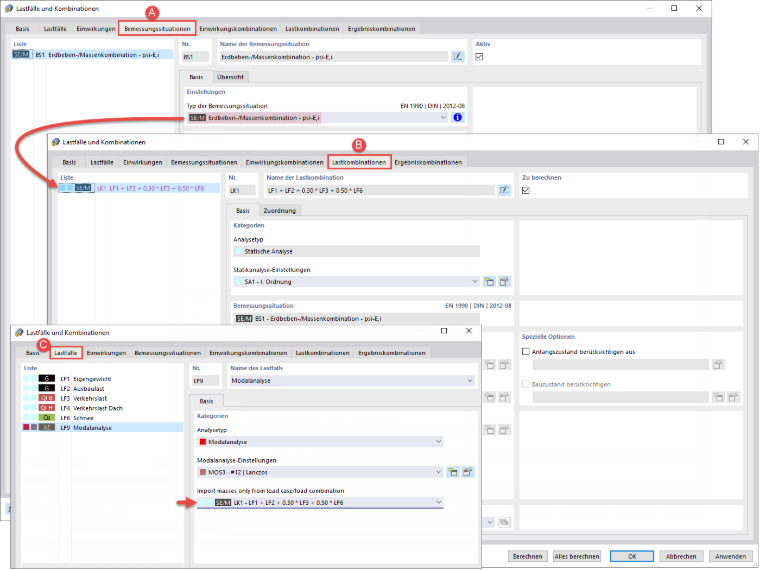Enable Bauzustand berücksichtigen checkbox

click(525, 384)
